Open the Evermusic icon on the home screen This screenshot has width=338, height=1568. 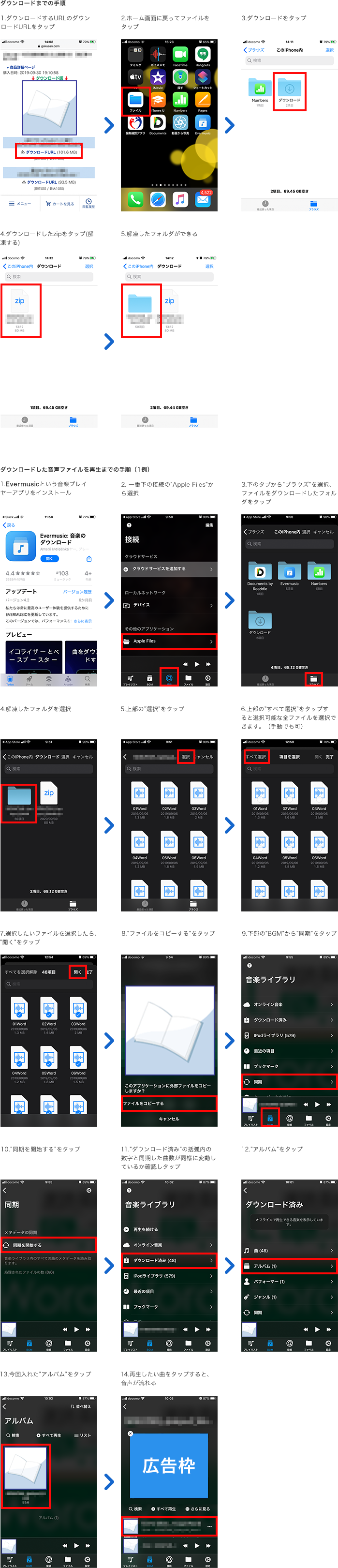[x=203, y=122]
